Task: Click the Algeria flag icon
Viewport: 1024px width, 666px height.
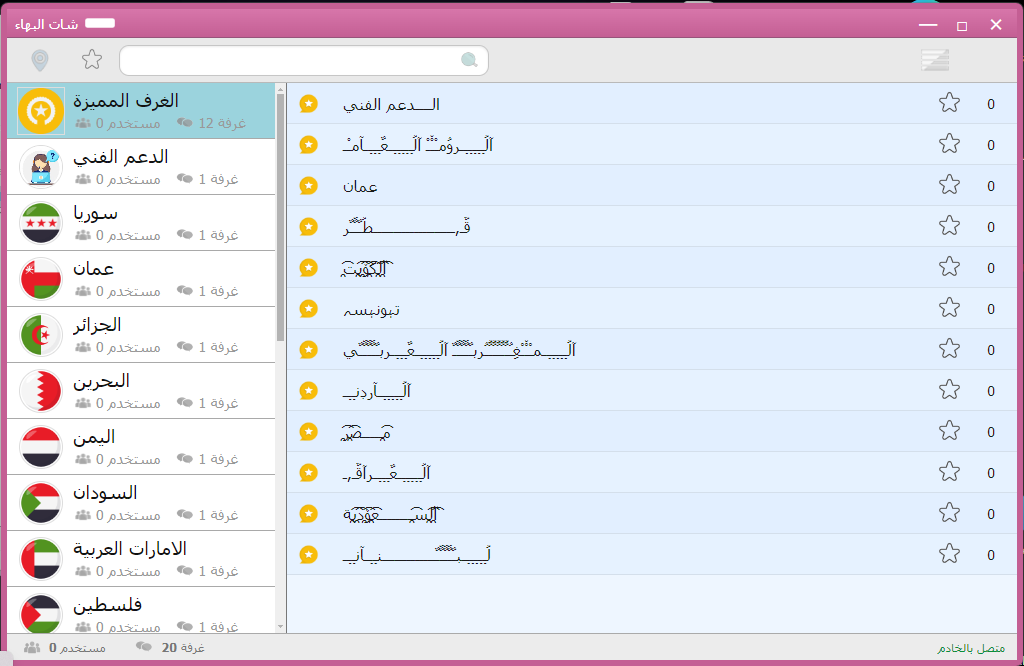Action: (x=41, y=335)
